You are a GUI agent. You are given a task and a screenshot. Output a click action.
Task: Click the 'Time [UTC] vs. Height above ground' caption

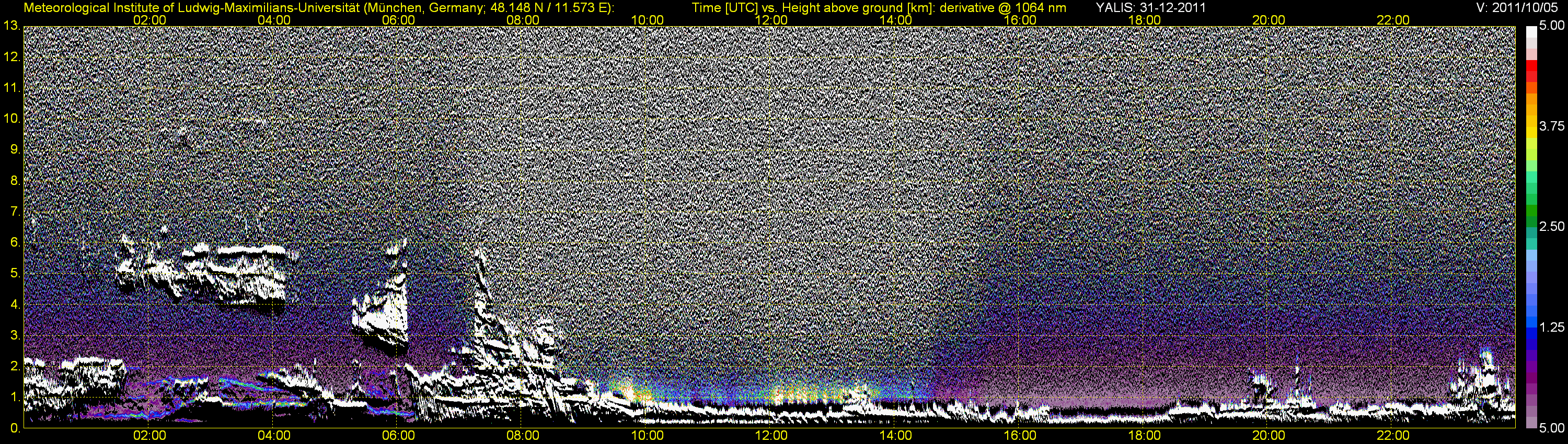[x=879, y=8]
